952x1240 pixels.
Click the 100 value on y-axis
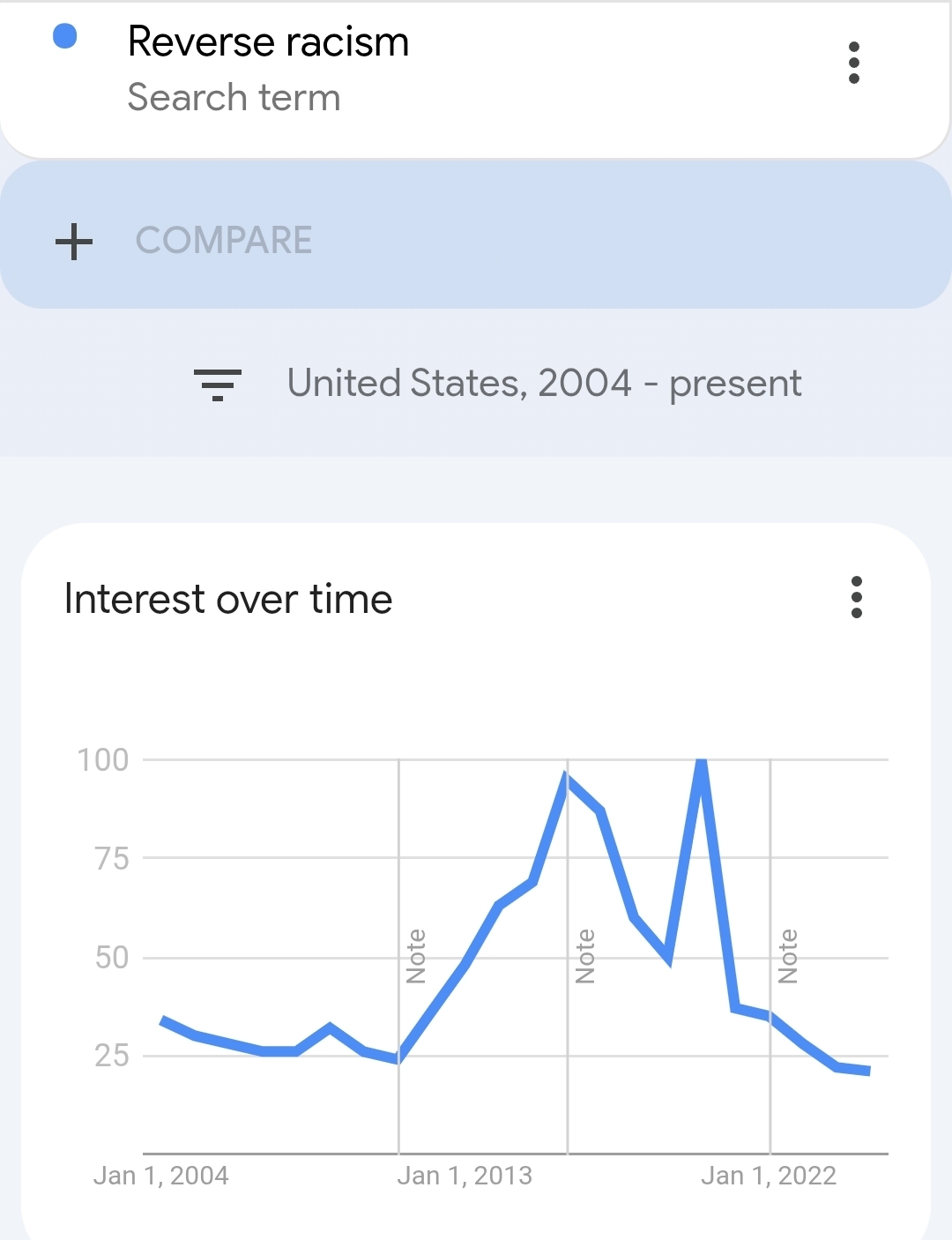coord(103,760)
